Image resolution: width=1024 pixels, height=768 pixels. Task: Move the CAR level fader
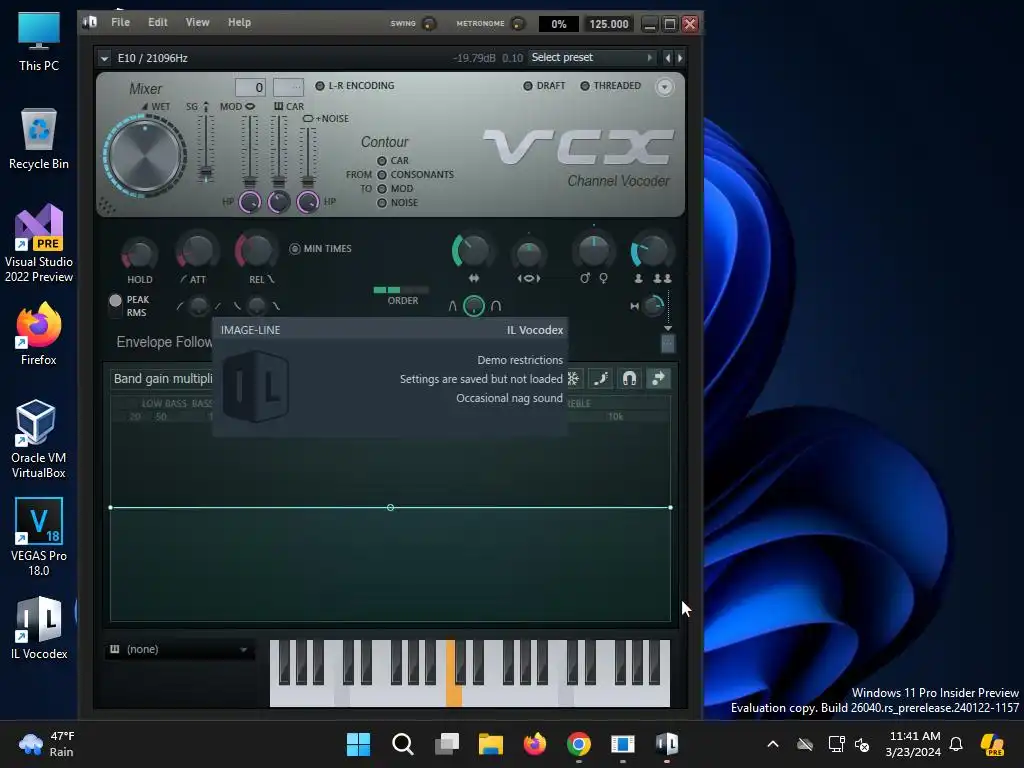[x=279, y=181]
